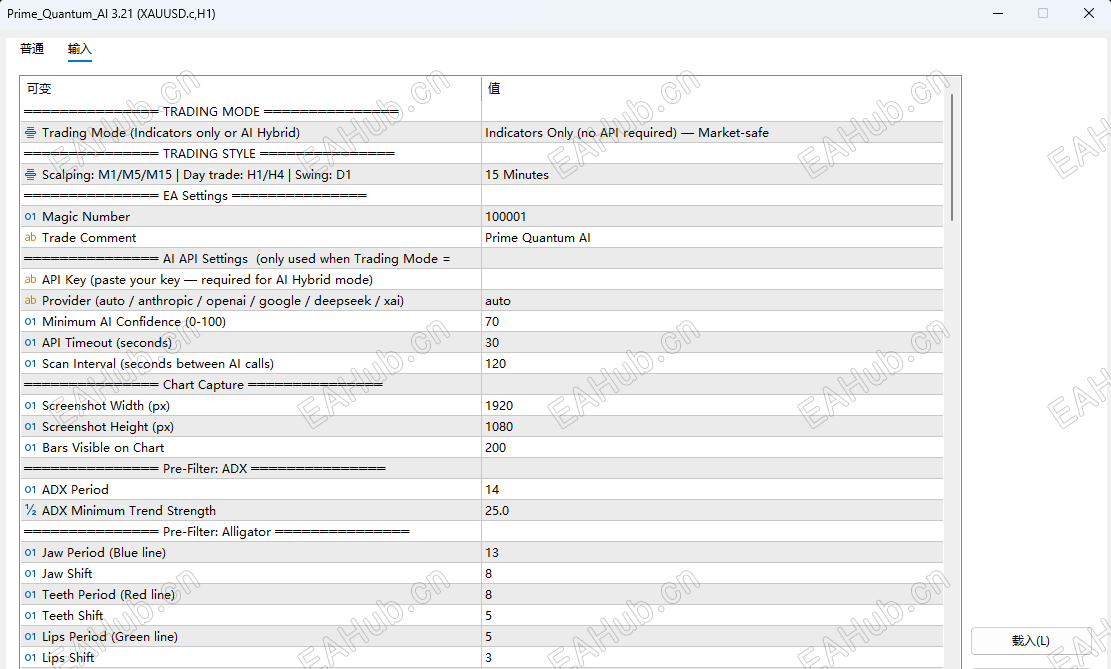Click integer icon beside Bars Visible on Chart
Screen dimensions: 1111x669
coord(30,448)
